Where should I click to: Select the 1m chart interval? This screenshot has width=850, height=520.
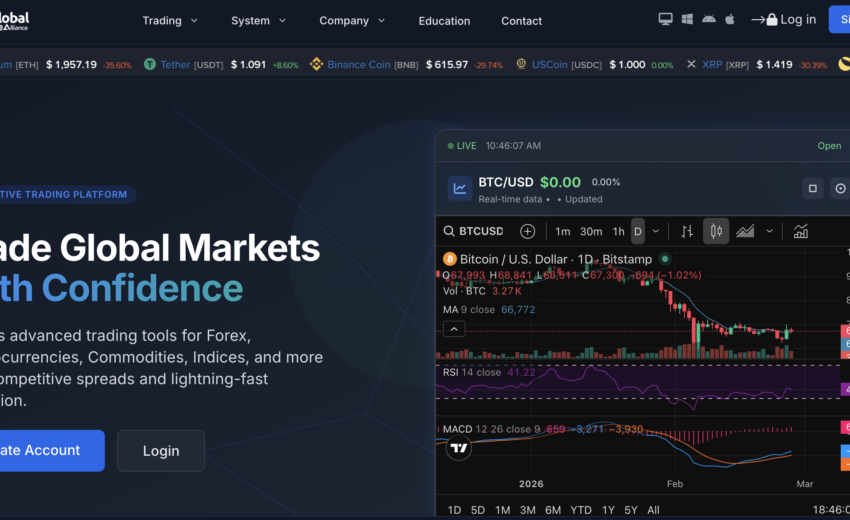click(563, 232)
